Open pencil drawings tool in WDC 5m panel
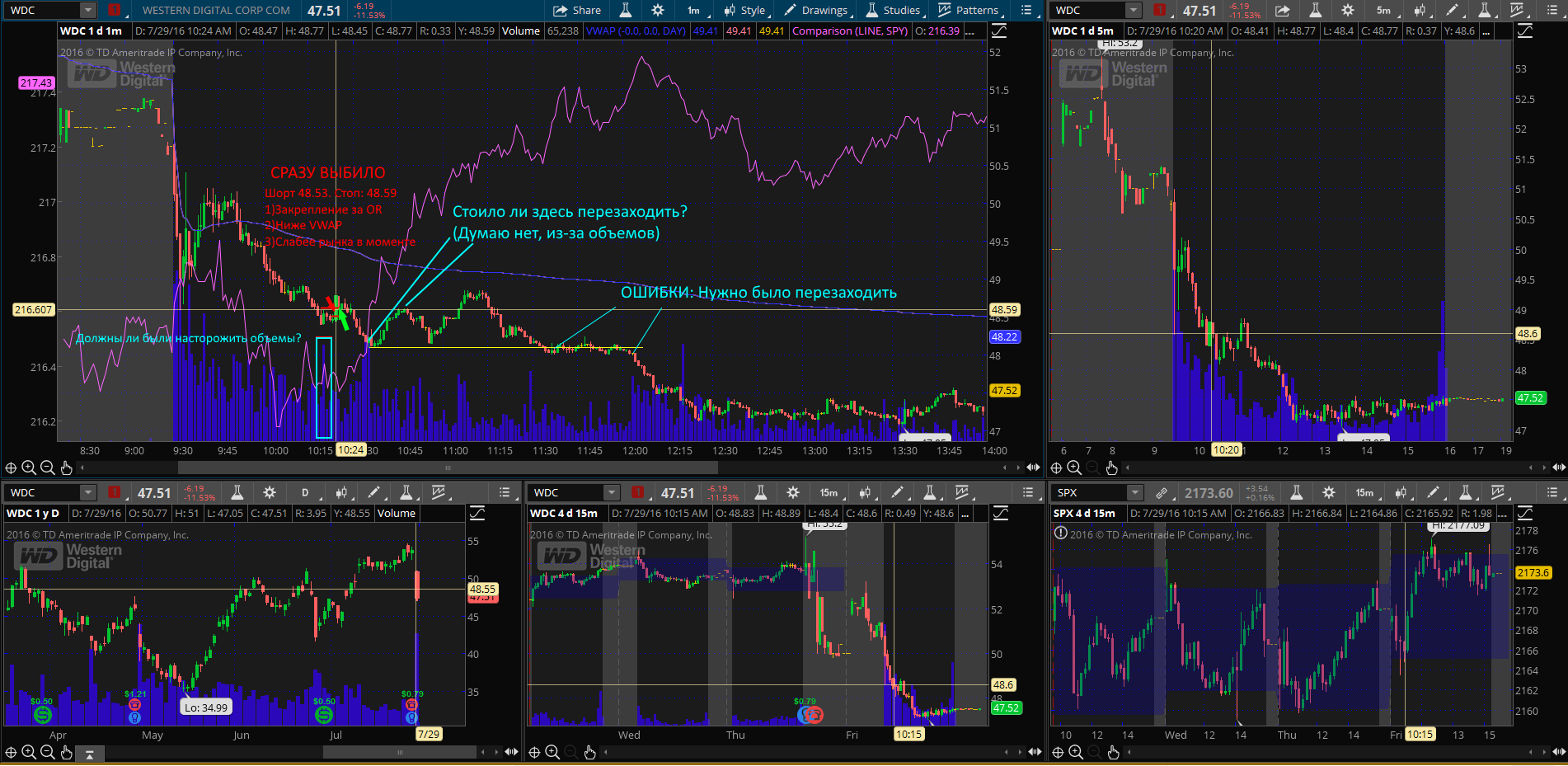The height and width of the screenshot is (766, 1568). pos(1452,10)
